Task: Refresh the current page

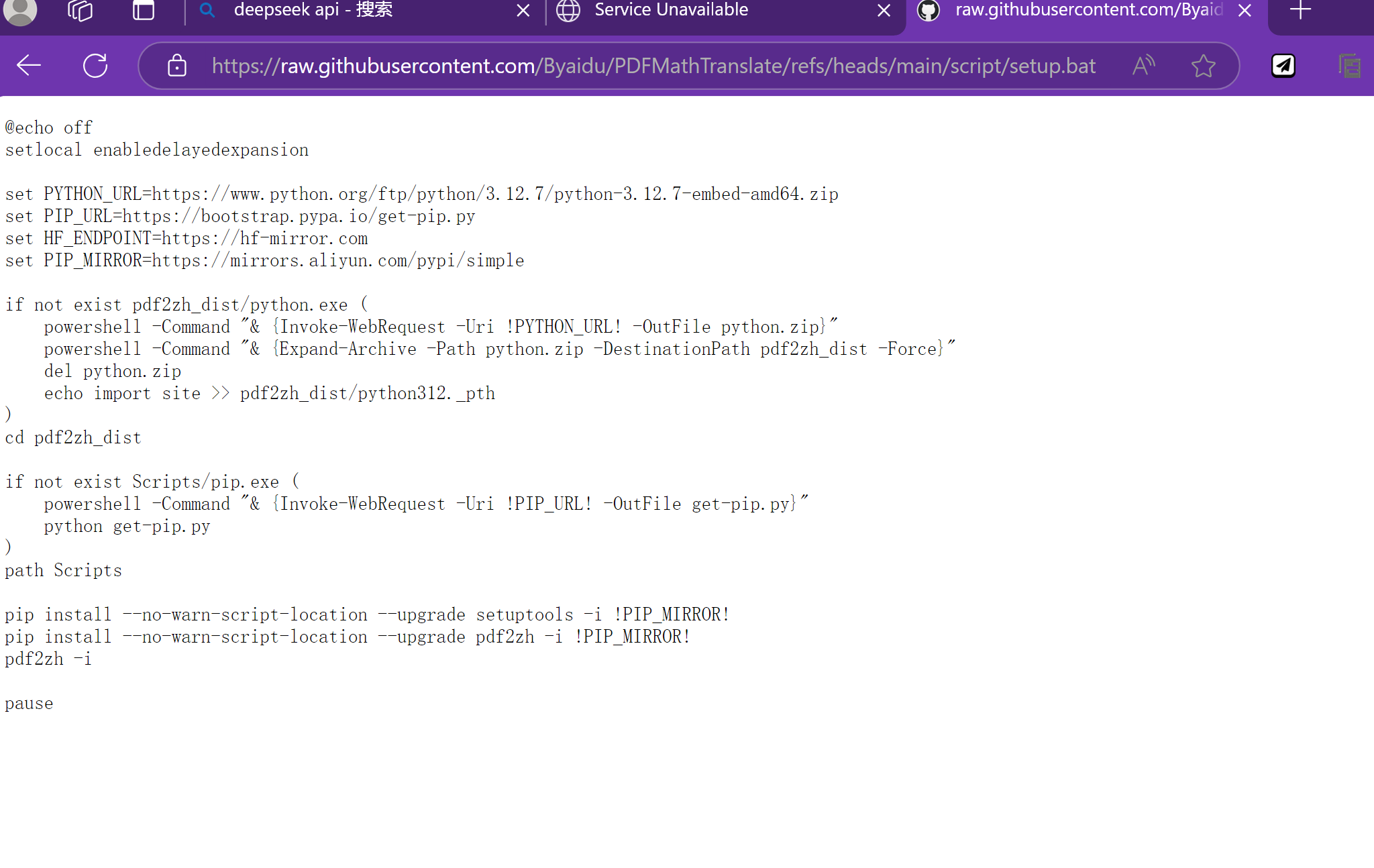Action: [x=95, y=66]
